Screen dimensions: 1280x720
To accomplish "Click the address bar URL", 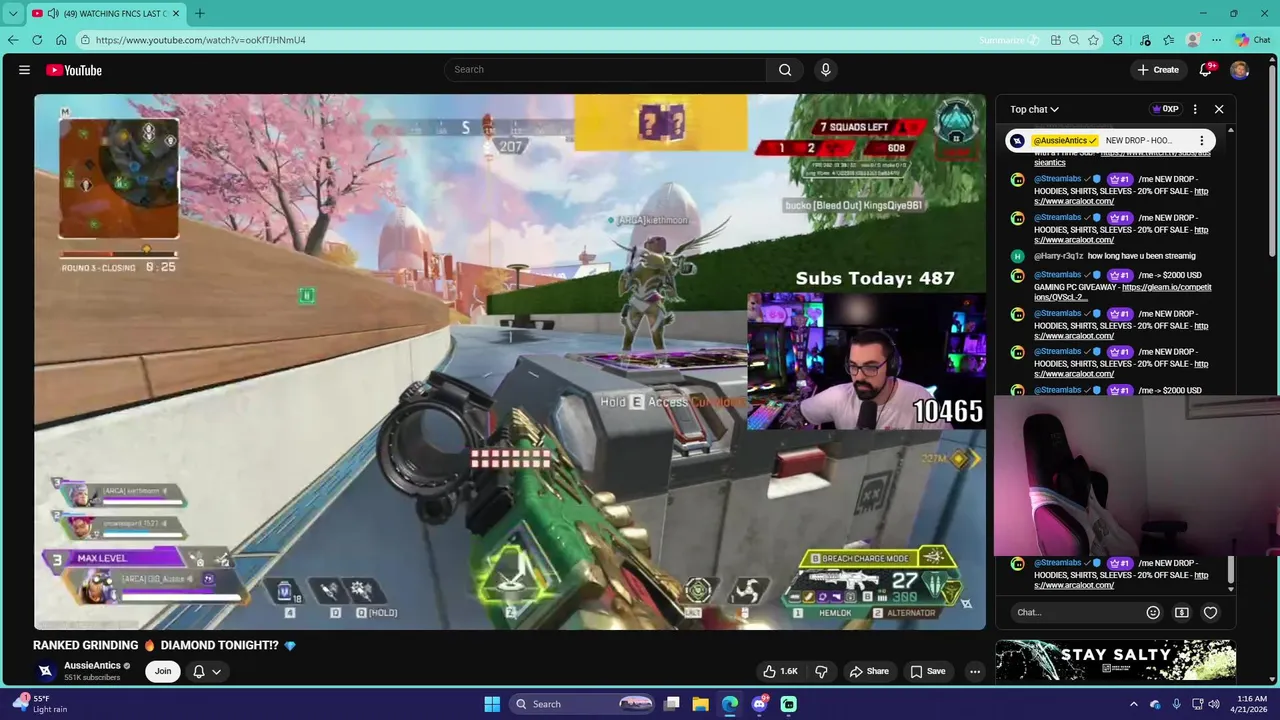I will 200,40.
